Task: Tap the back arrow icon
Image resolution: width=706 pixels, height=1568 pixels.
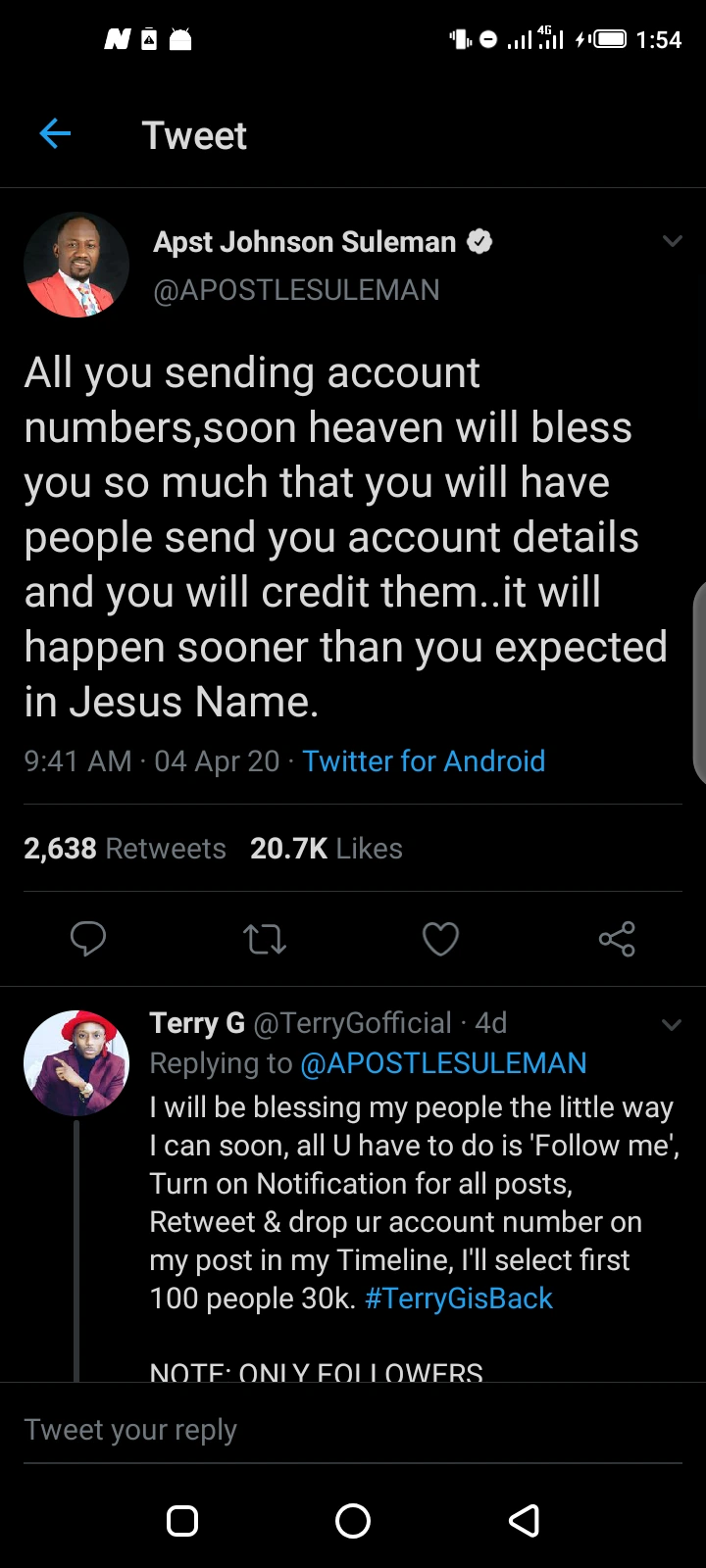Action: tap(55, 134)
